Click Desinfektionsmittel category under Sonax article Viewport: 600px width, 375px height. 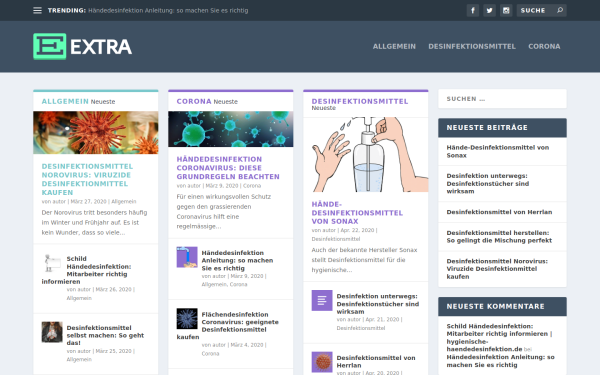[x=336, y=239]
